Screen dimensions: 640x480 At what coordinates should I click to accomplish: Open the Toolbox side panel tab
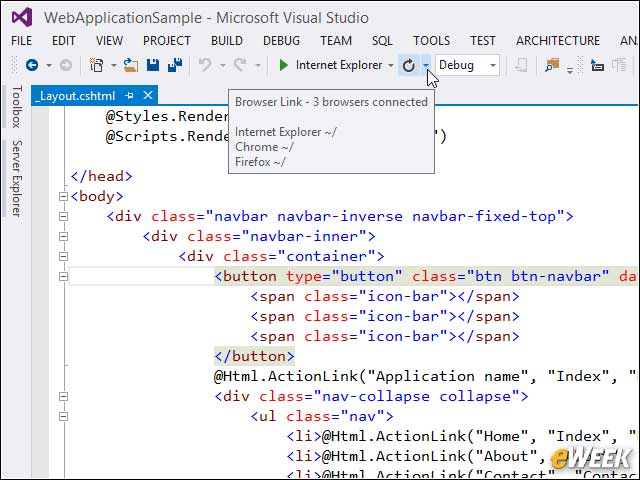[16, 107]
